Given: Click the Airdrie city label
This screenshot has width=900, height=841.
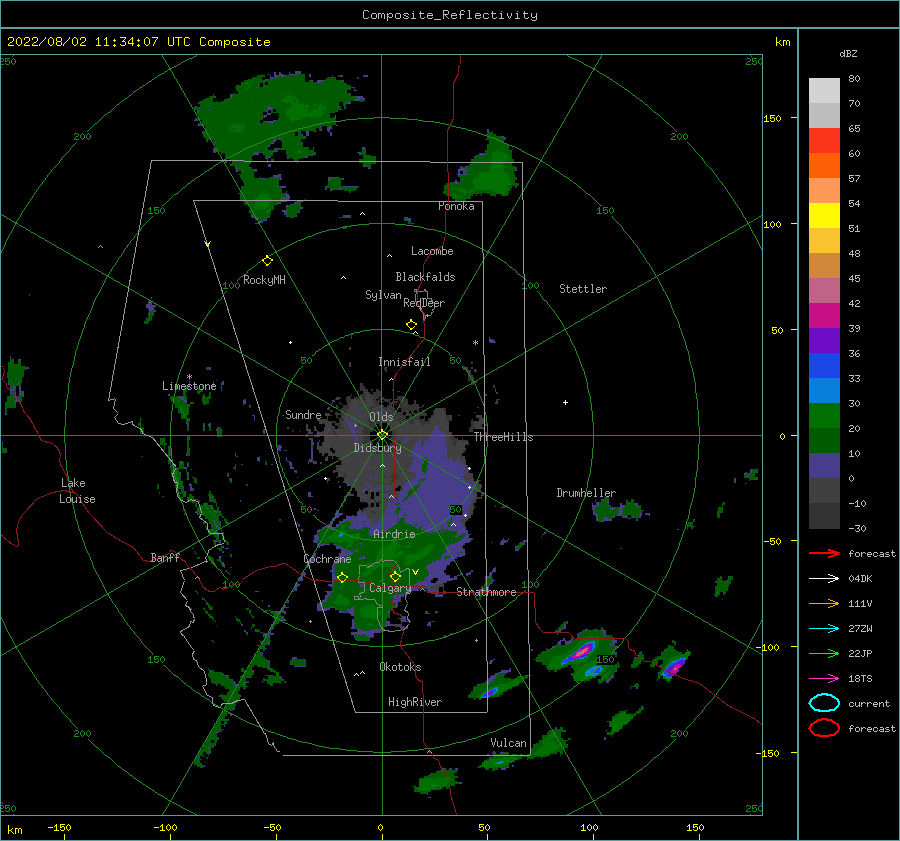Looking at the screenshot, I should [394, 534].
